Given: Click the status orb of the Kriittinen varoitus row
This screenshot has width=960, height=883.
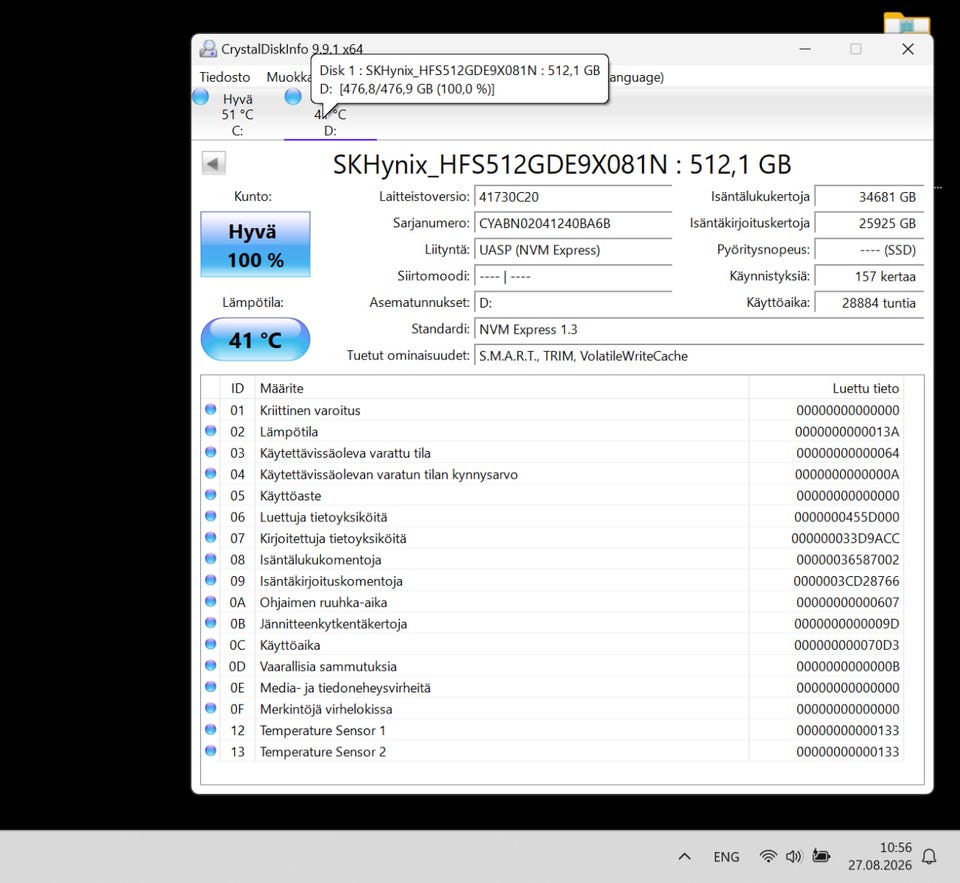Looking at the screenshot, I should coord(211,409).
